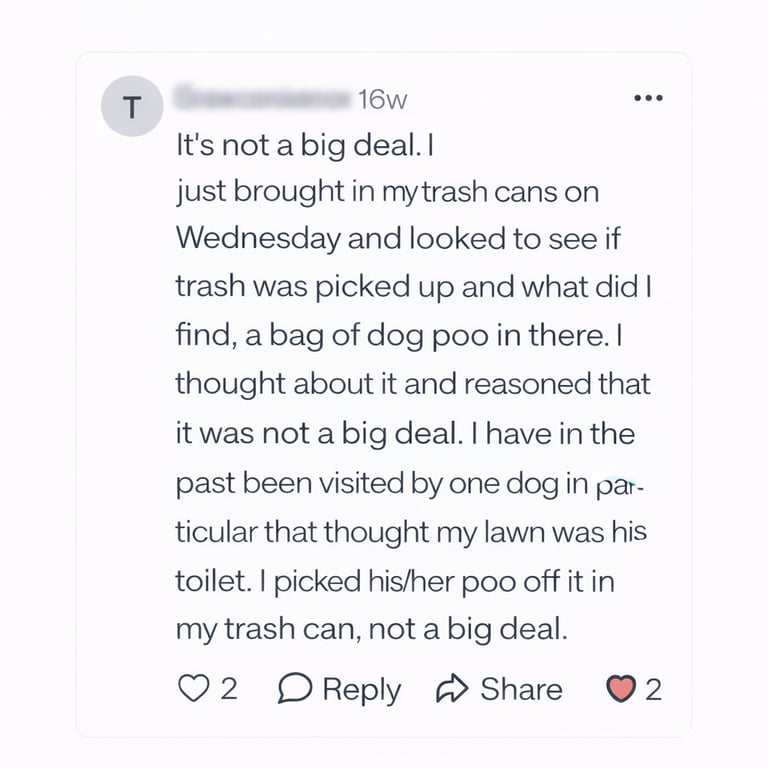Viewport: 768px width, 768px height.
Task: Click the line 'toilet. I picked his/her poo off it in'
Action: (x=394, y=580)
